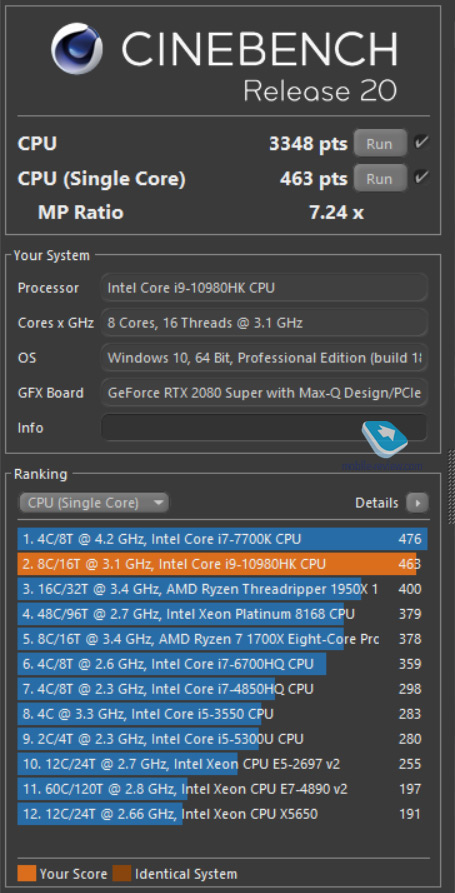Click the Cores x GHz field
Screen dimensions: 455x893
(264, 323)
